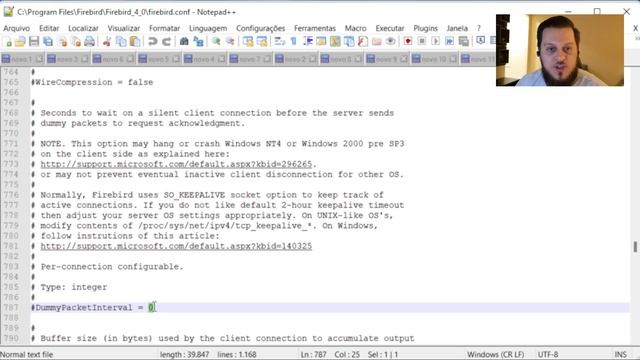The height and width of the screenshot is (360, 640).
Task: Click line number 787 in margin
Action: pos(11,307)
